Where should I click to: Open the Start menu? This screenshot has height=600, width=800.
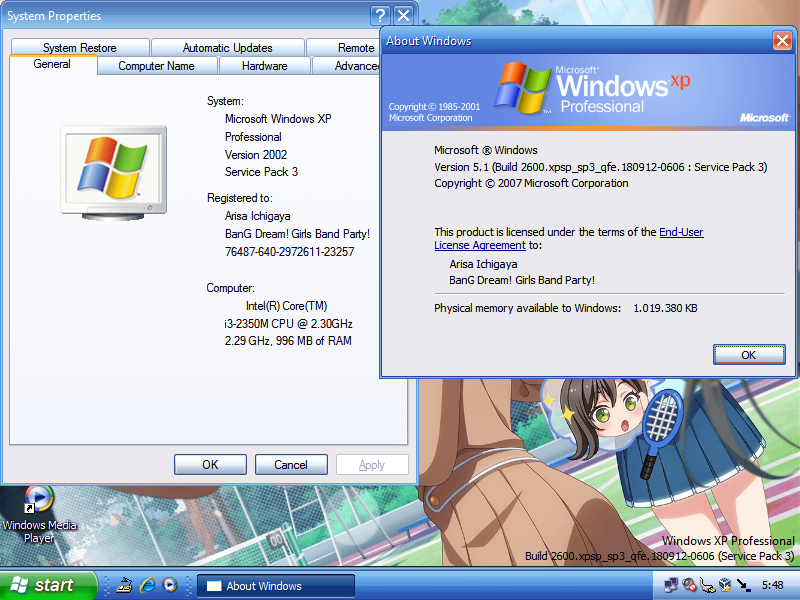[x=48, y=585]
